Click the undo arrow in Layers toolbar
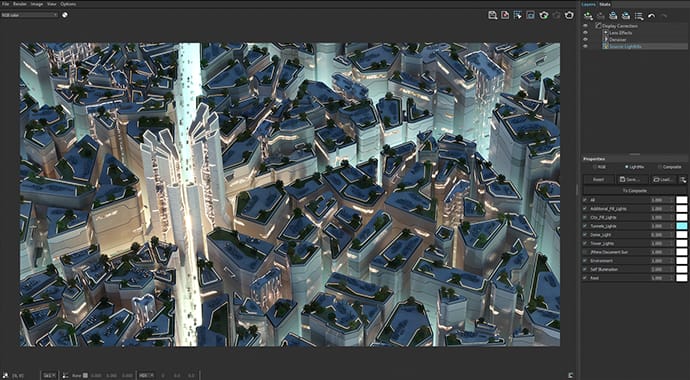The image size is (690, 380). point(651,16)
